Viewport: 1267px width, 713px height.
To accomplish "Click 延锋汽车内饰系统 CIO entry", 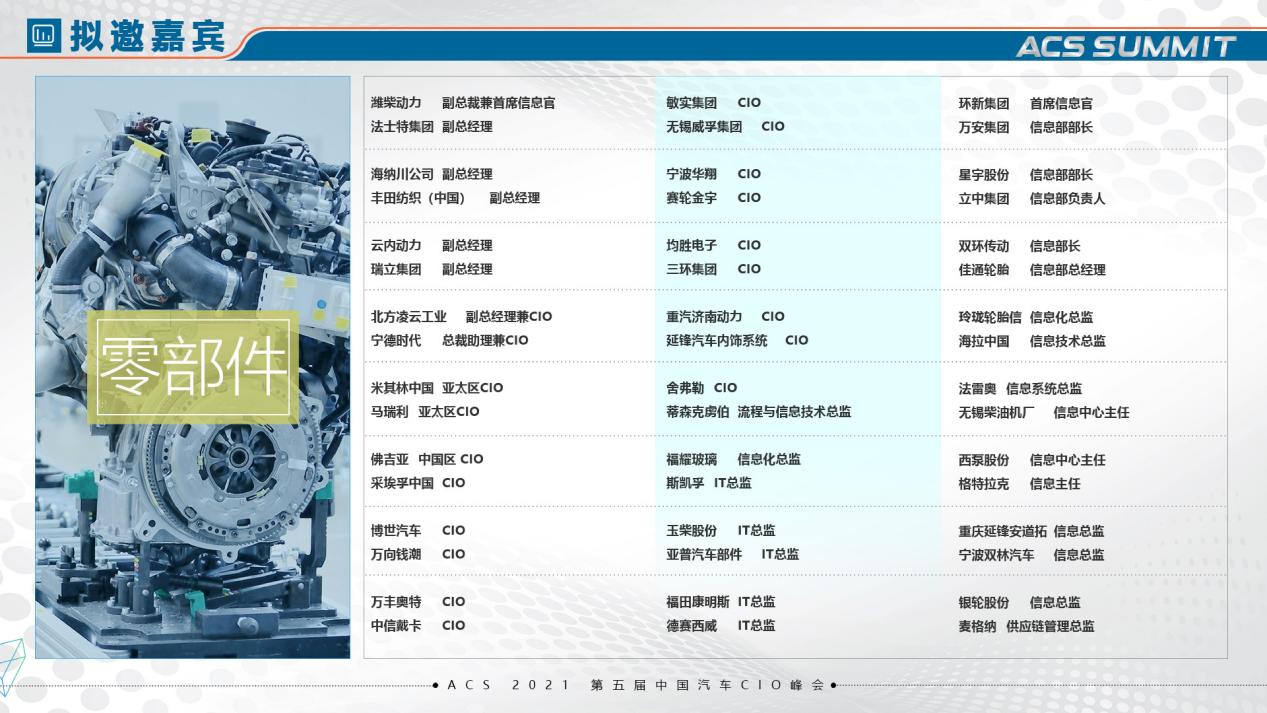I will 738,340.
